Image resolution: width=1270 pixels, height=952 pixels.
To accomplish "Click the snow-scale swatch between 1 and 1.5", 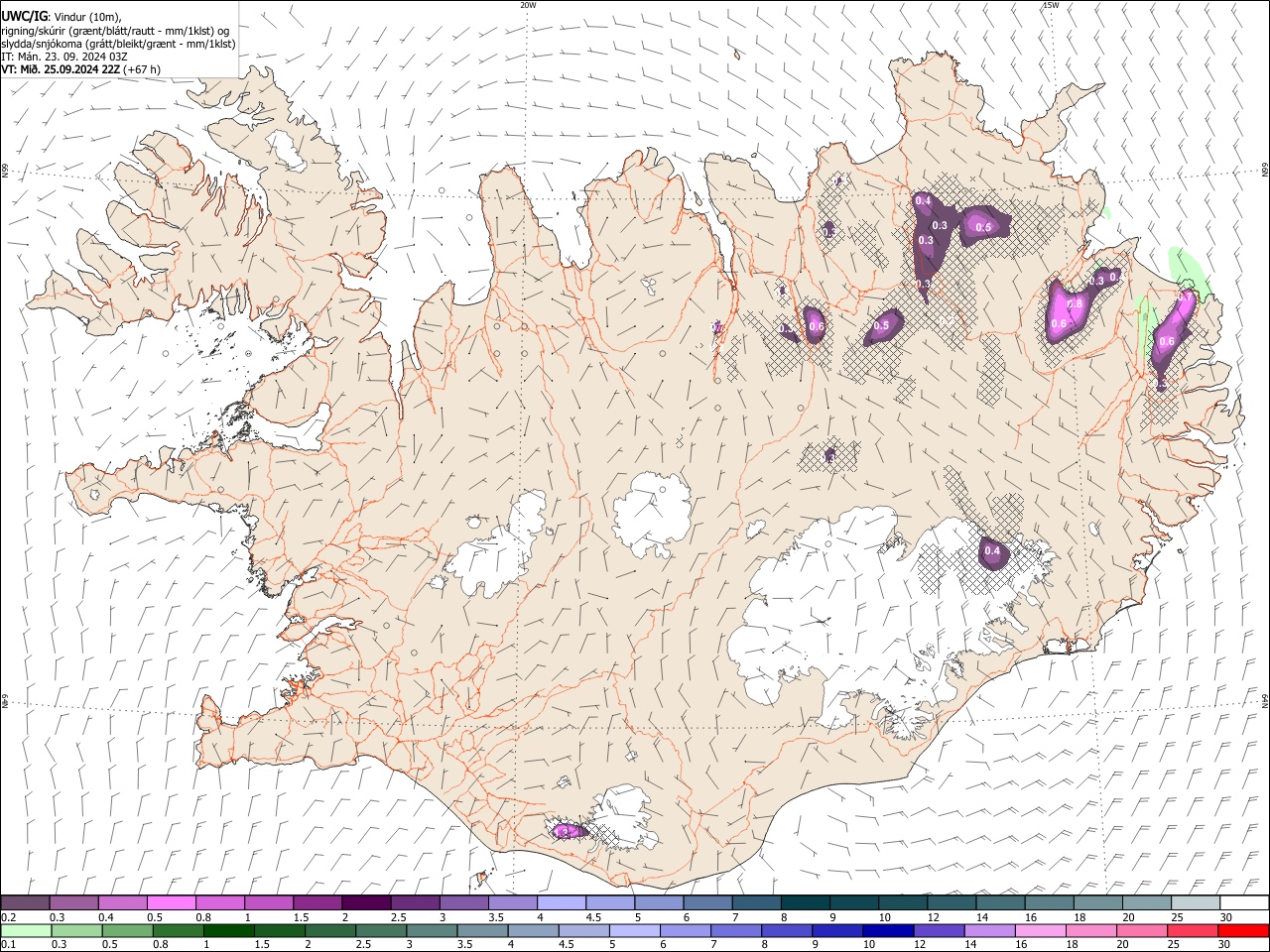I will point(268,903).
